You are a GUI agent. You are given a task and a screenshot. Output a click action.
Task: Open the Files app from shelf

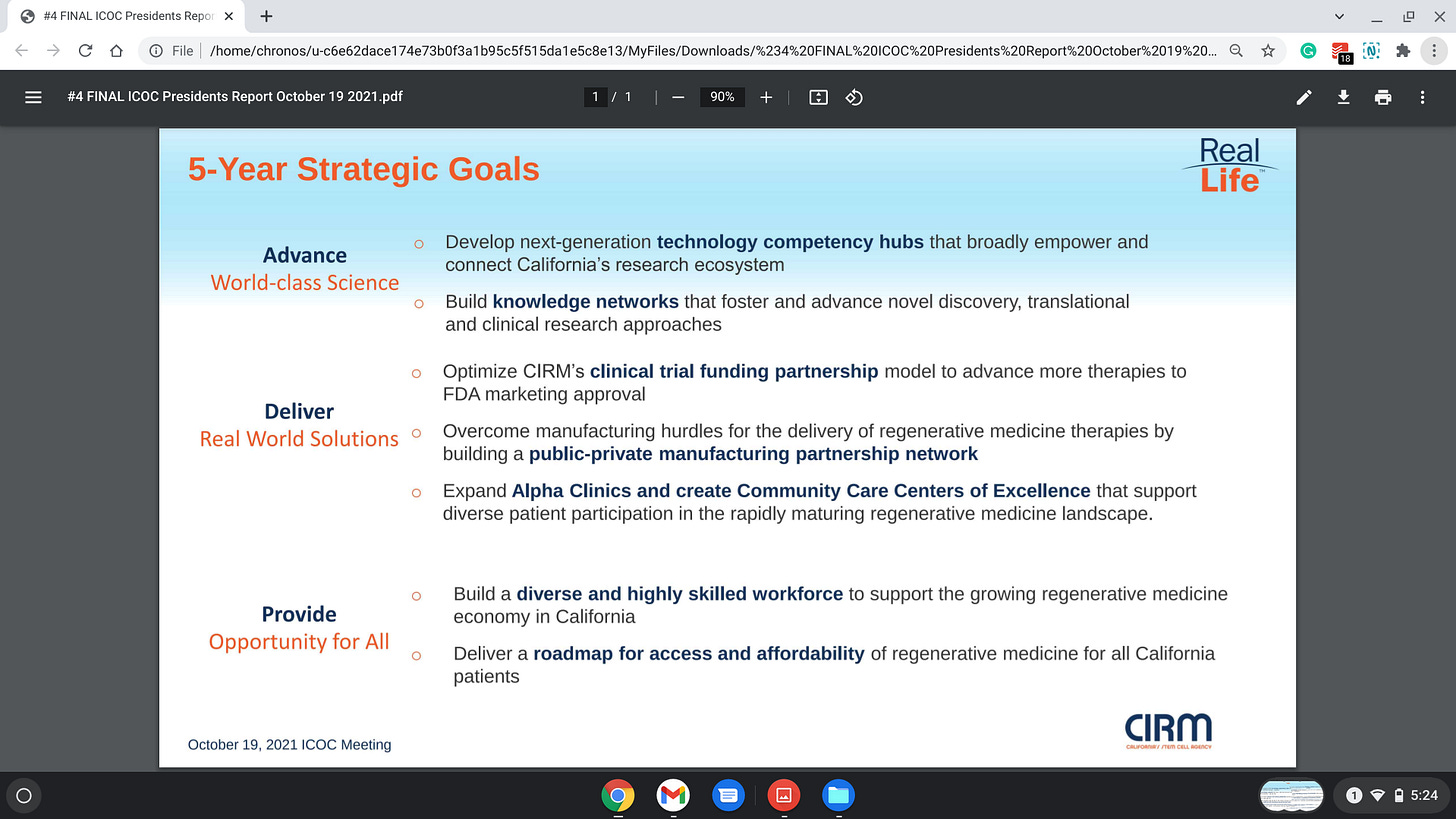838,796
